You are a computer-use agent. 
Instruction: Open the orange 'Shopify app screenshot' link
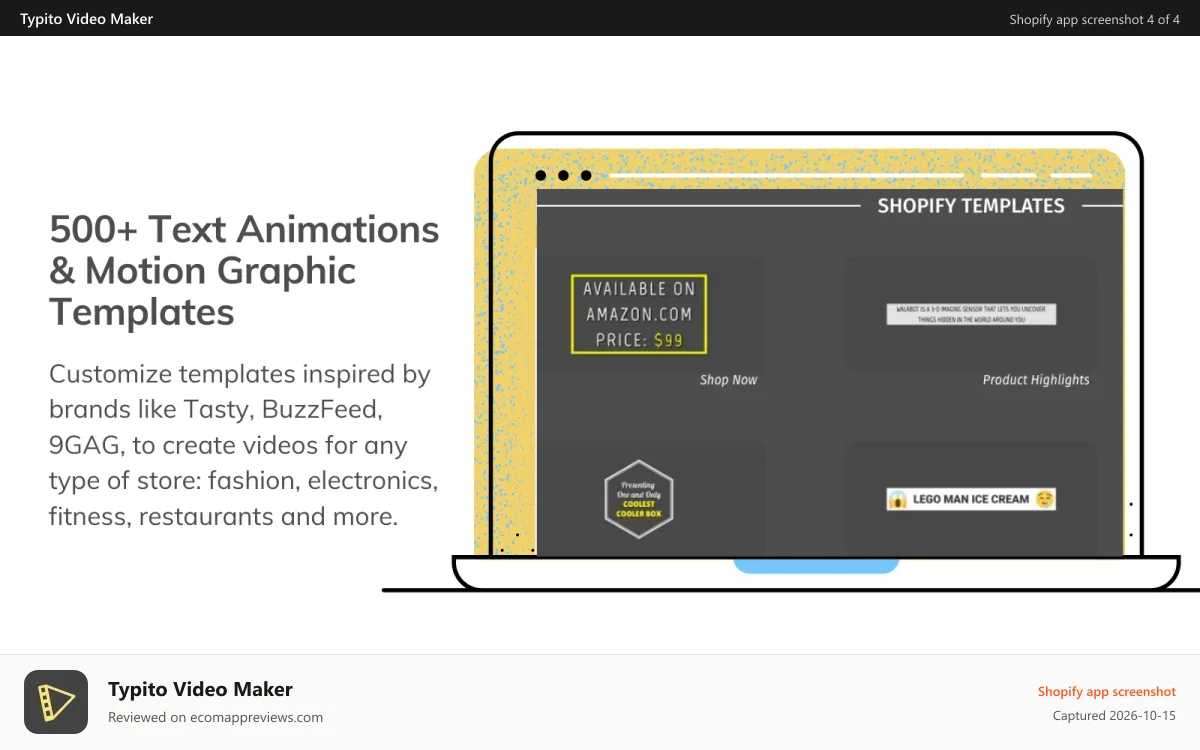pyautogui.click(x=1107, y=691)
